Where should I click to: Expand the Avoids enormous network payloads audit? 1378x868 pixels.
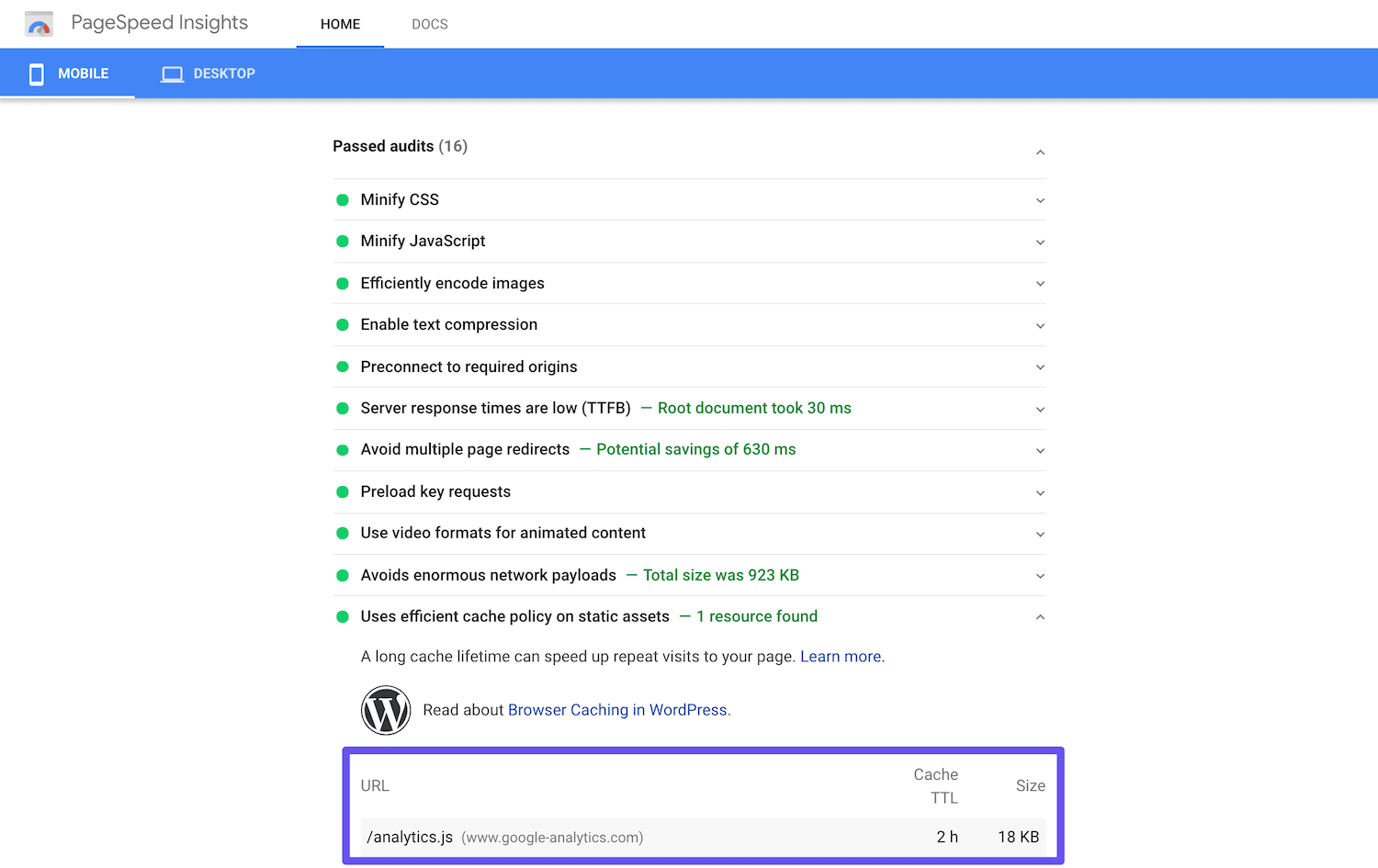click(x=1039, y=575)
